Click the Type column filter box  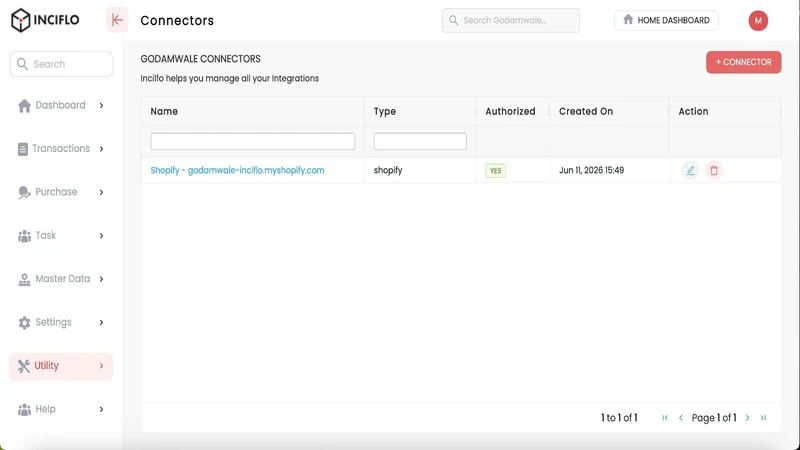pos(420,141)
